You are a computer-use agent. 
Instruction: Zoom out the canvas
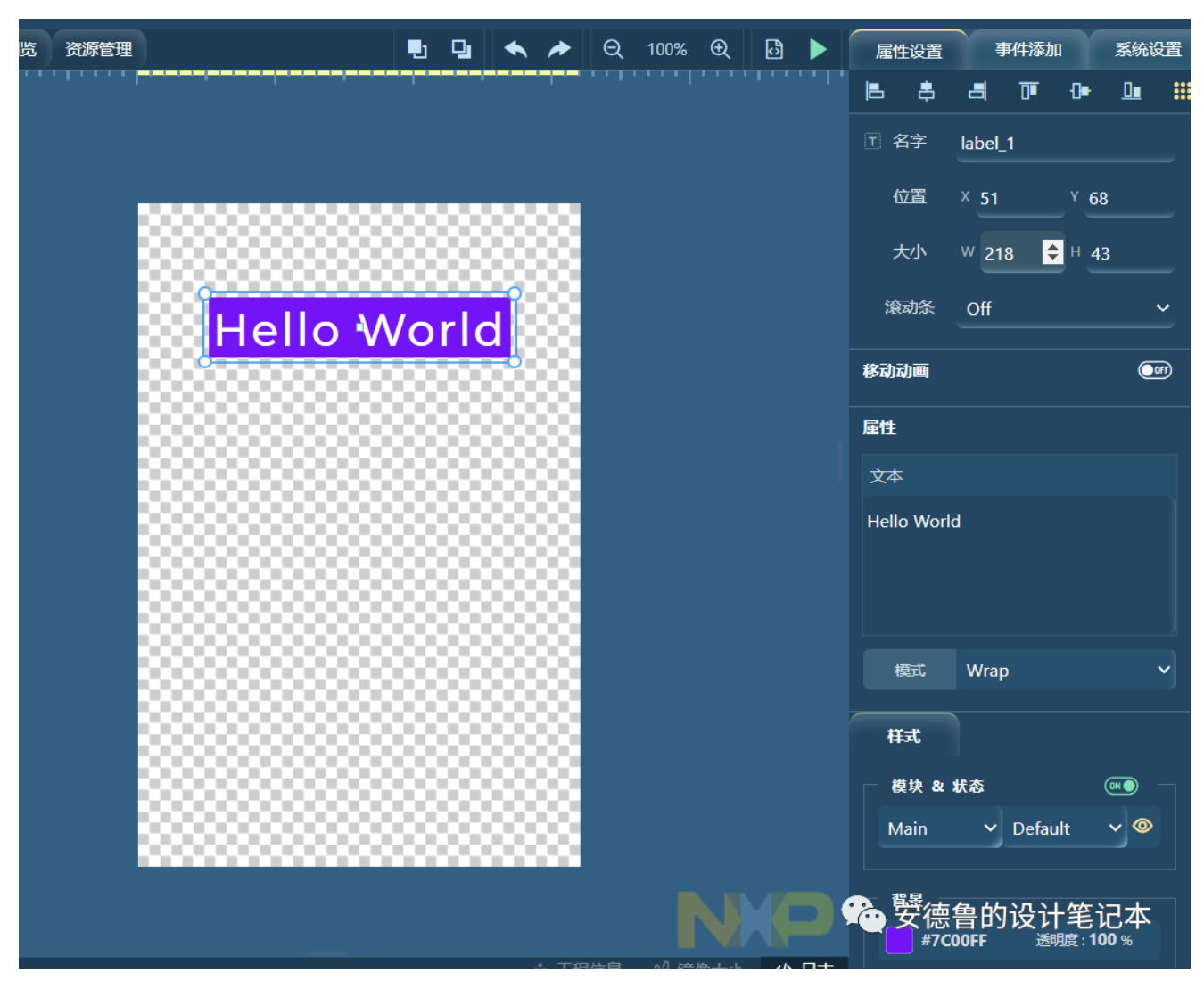click(x=614, y=49)
